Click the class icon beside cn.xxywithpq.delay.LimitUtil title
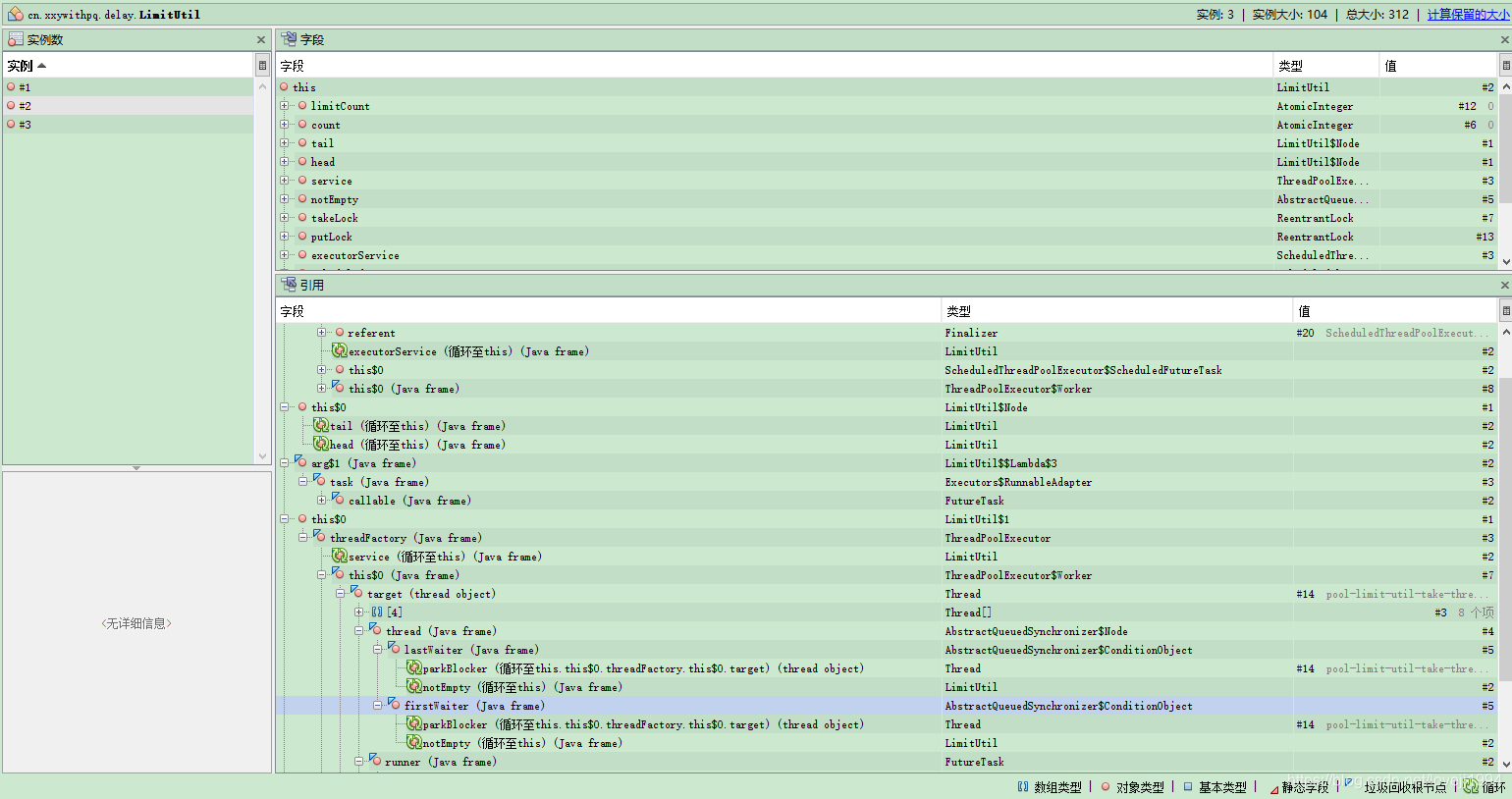 [x=15, y=14]
